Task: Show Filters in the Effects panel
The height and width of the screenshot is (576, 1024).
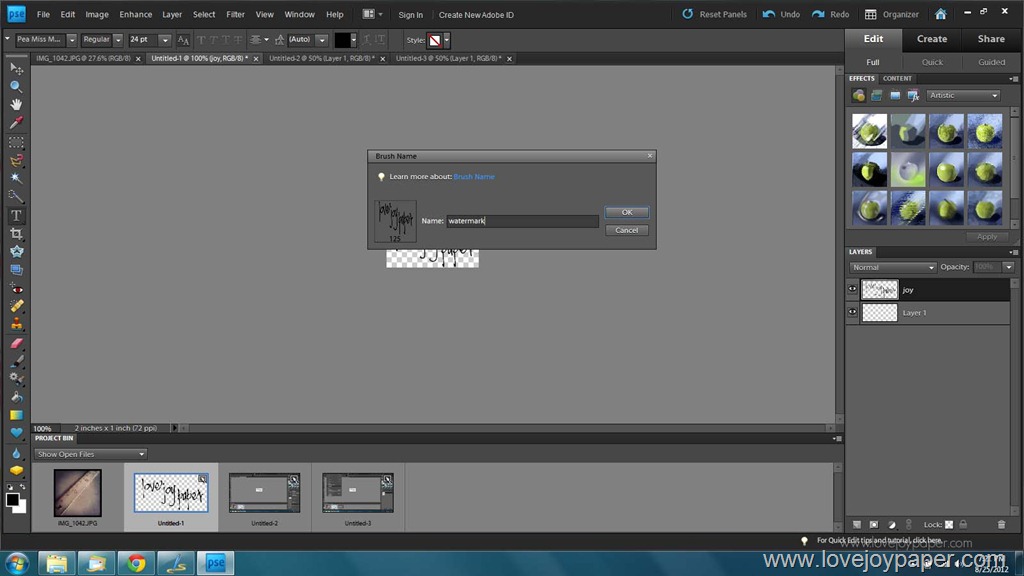Action: 859,96
